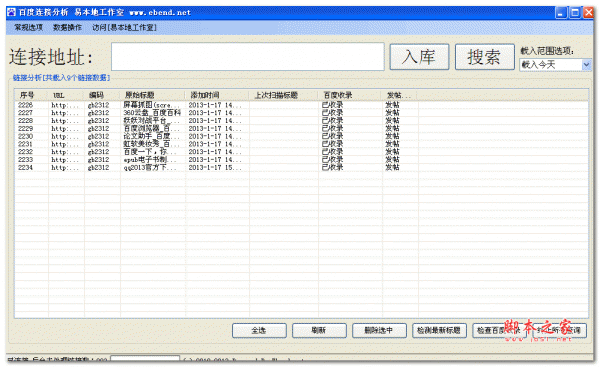Select row with serial 2228
The height and width of the screenshot is (367, 600).
pyautogui.click(x=301, y=121)
